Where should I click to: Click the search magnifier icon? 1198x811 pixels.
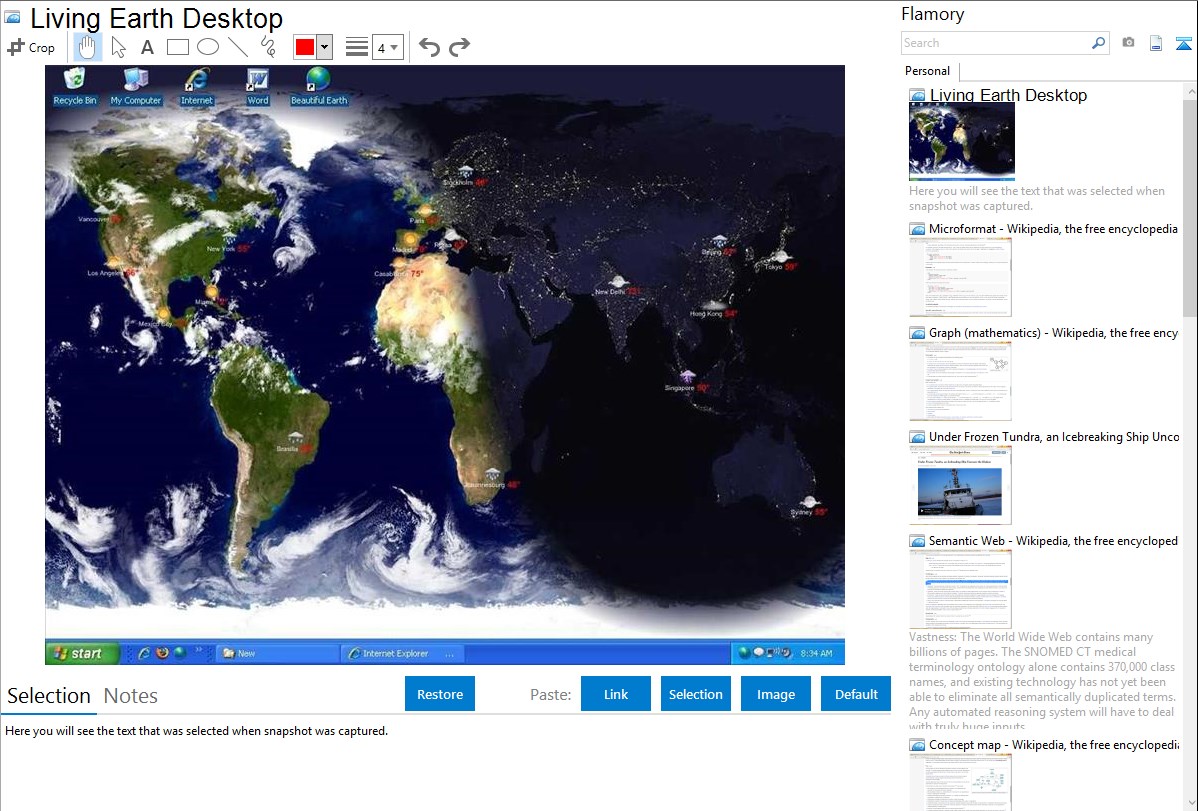[x=1098, y=43]
